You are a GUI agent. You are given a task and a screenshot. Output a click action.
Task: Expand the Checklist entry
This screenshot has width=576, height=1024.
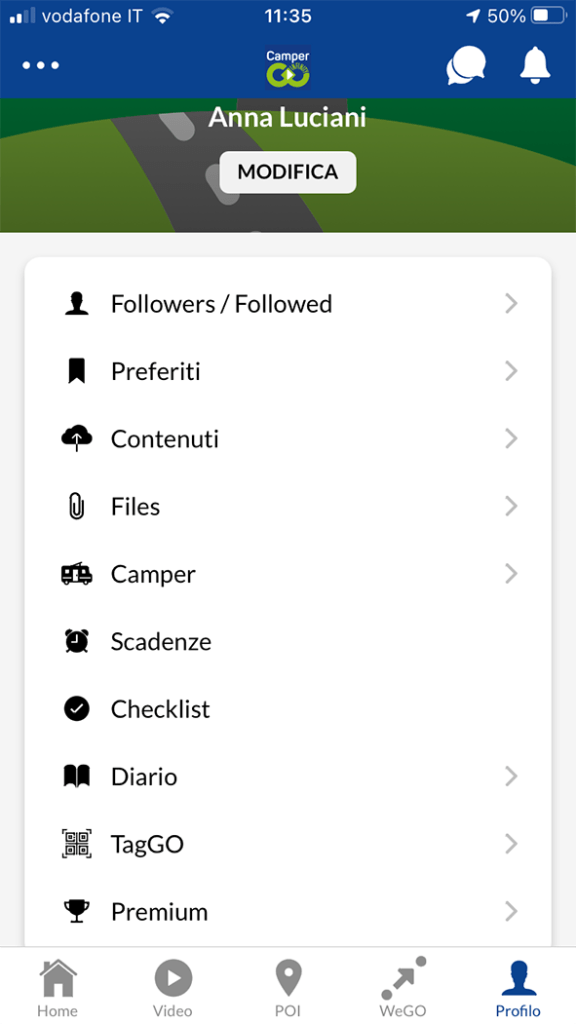coord(160,708)
